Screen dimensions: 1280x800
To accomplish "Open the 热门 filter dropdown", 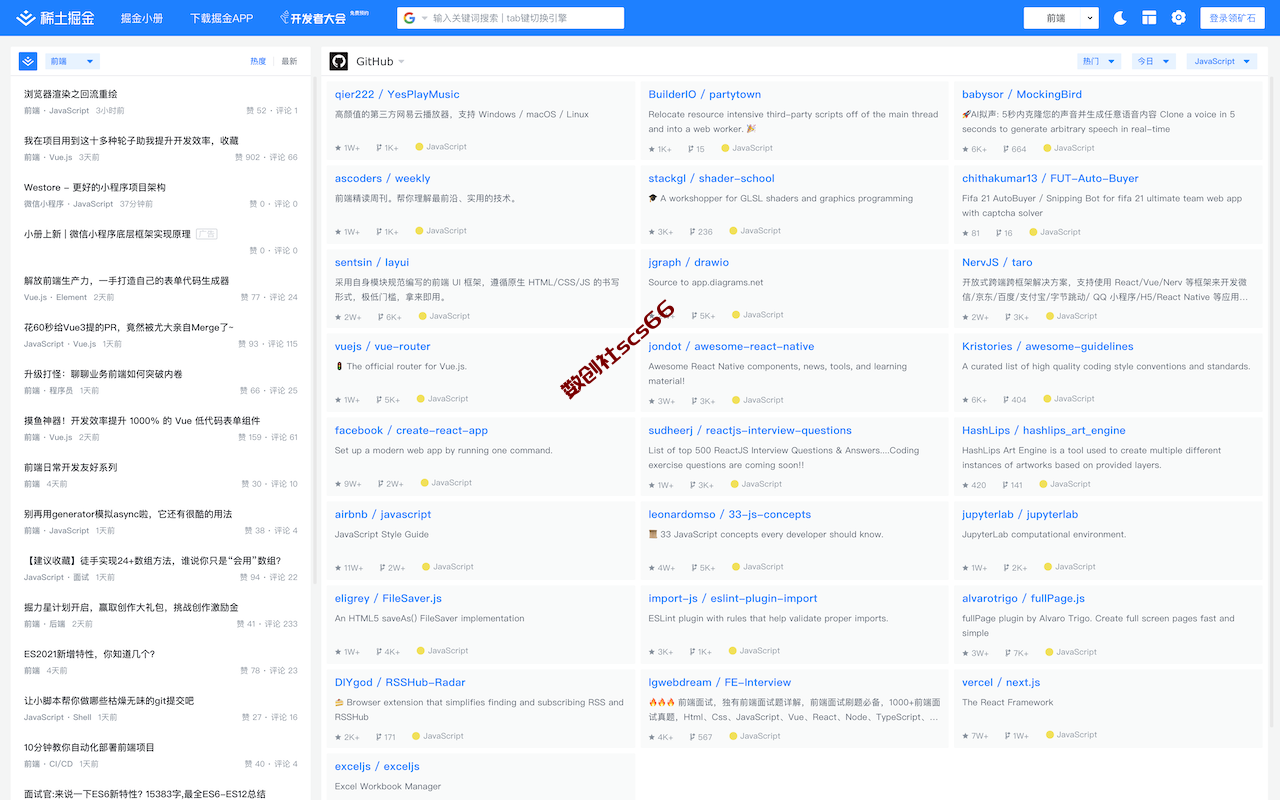I will click(x=1099, y=61).
